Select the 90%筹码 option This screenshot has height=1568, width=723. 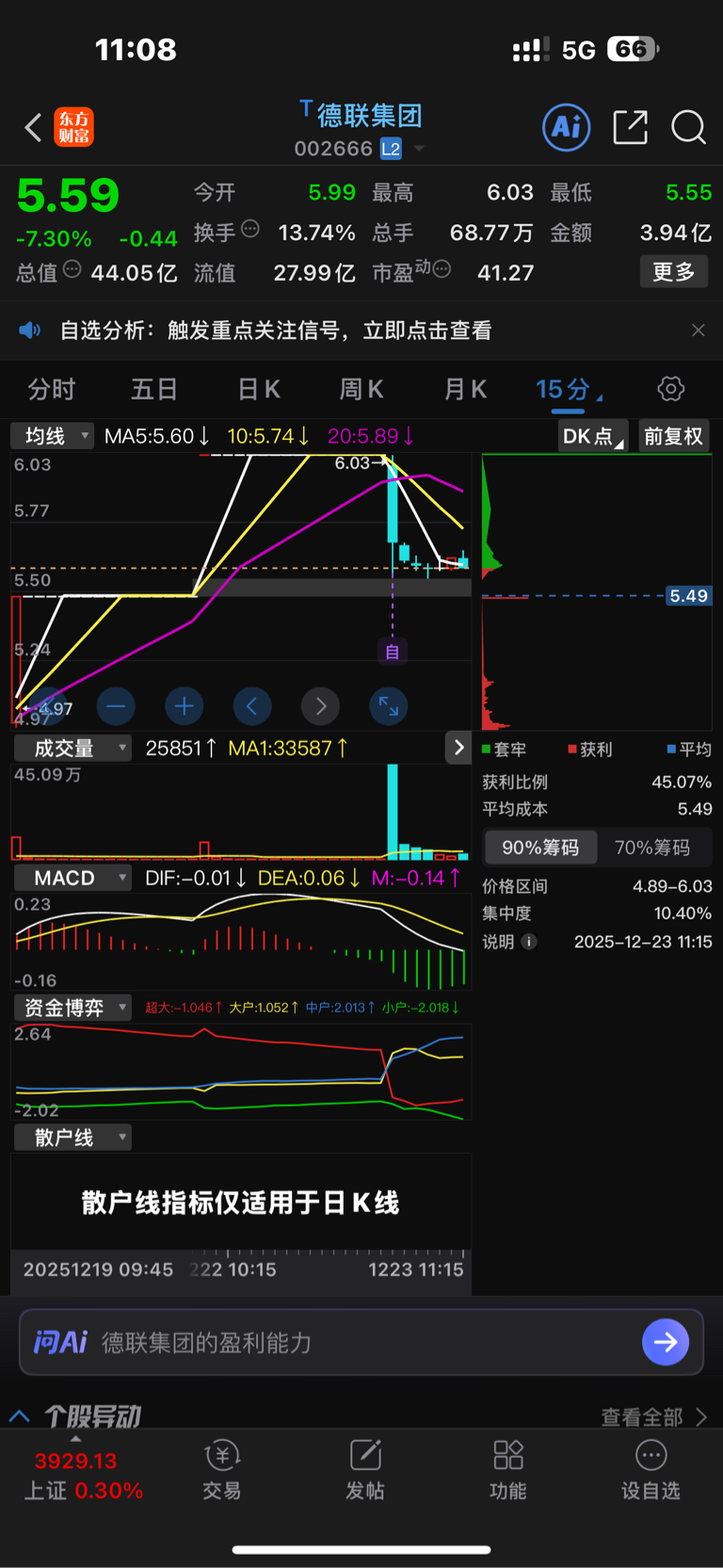pos(540,848)
